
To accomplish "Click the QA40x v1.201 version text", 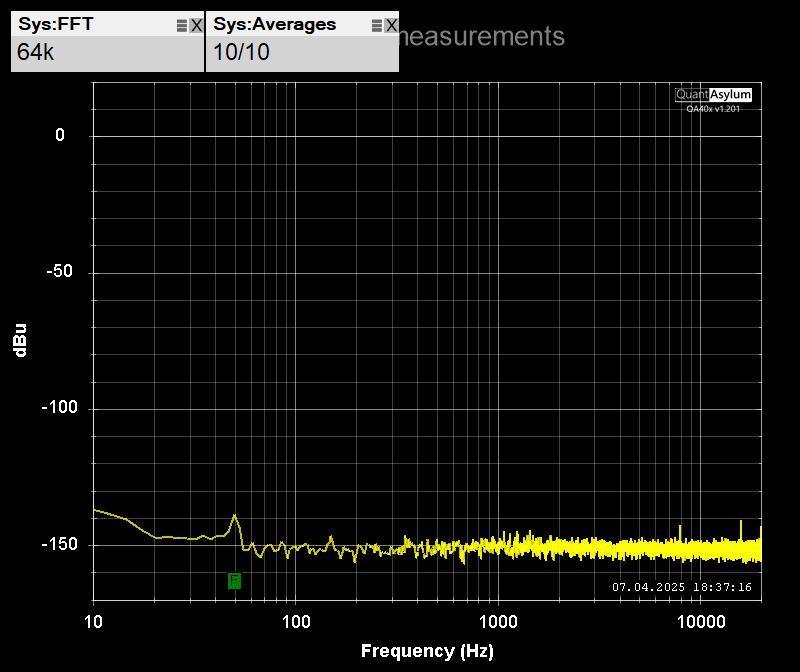I will point(713,109).
